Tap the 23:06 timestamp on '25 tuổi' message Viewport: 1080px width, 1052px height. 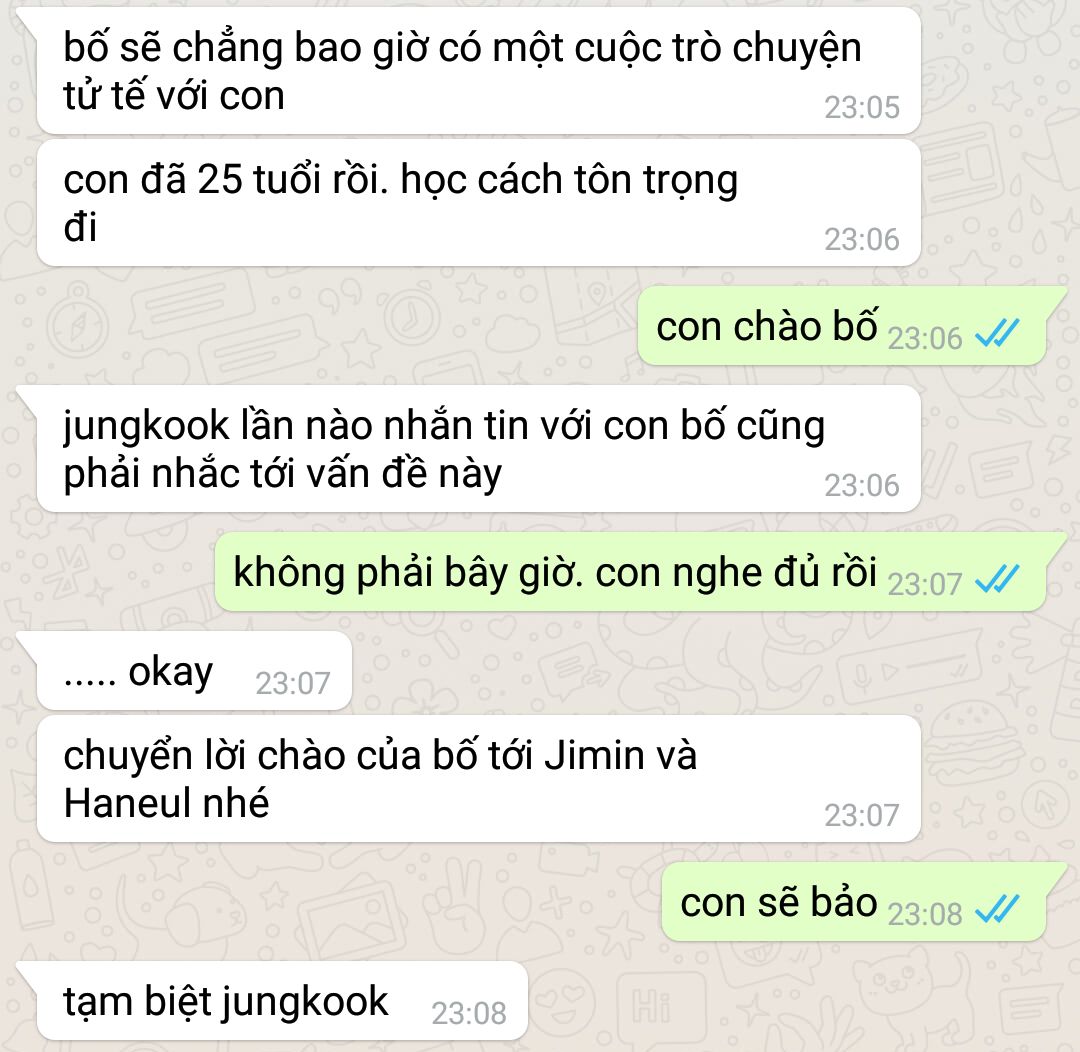pyautogui.click(x=862, y=240)
